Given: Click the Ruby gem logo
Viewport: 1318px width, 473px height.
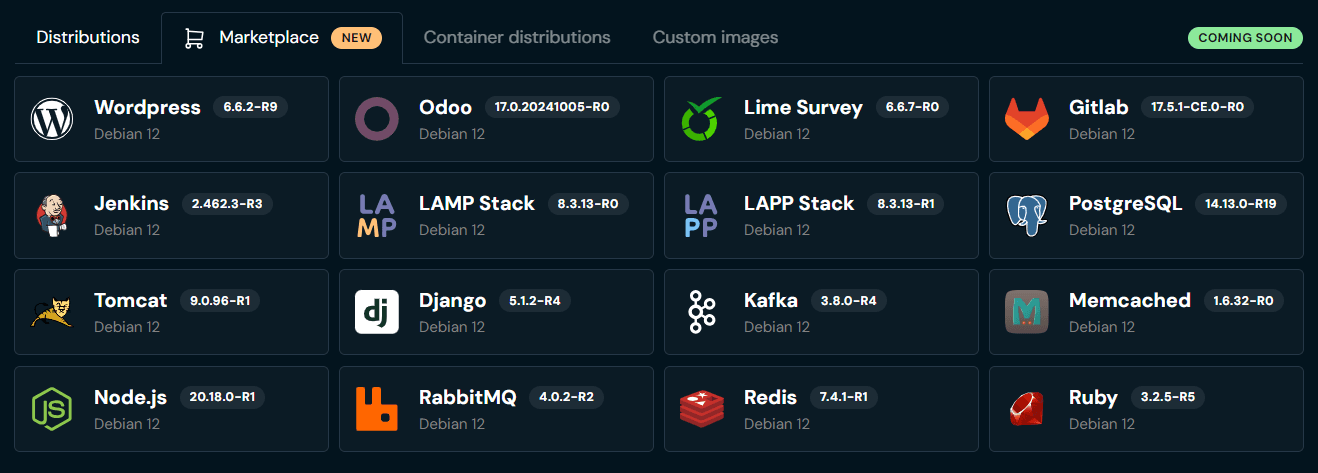Looking at the screenshot, I should point(1027,409).
